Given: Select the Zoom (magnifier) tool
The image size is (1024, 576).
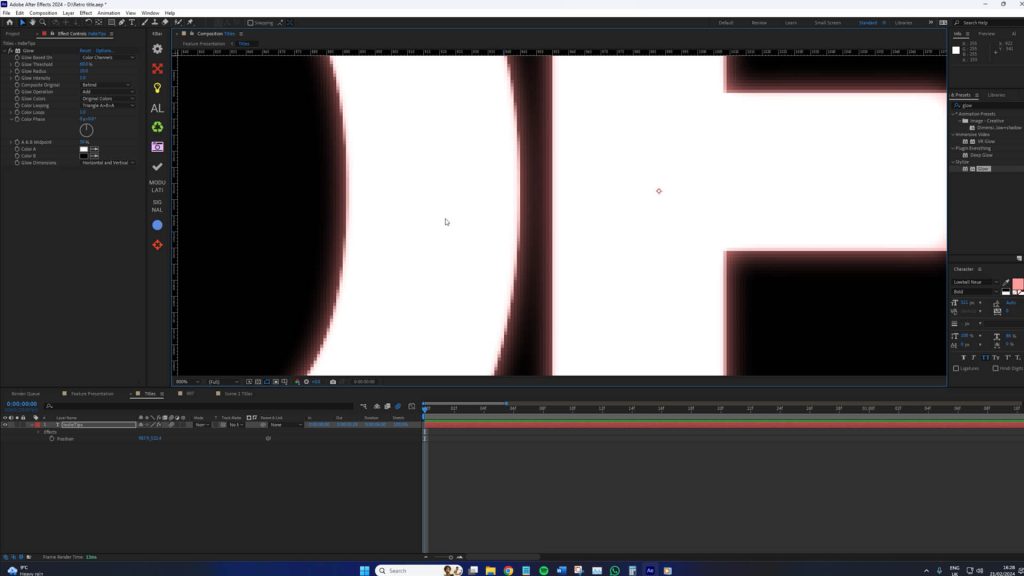Looking at the screenshot, I should pyautogui.click(x=42, y=22).
